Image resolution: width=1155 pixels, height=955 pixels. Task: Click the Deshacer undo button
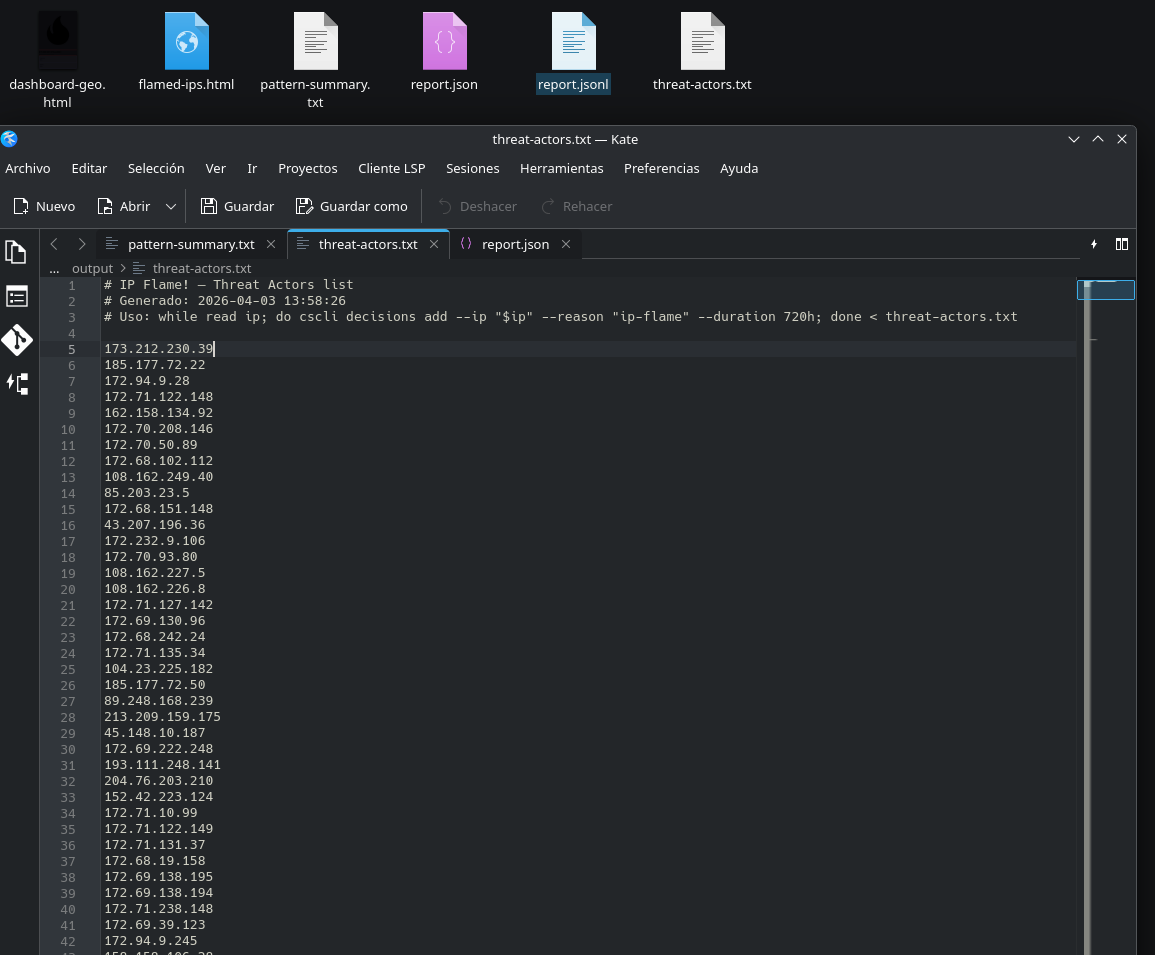coord(477,206)
